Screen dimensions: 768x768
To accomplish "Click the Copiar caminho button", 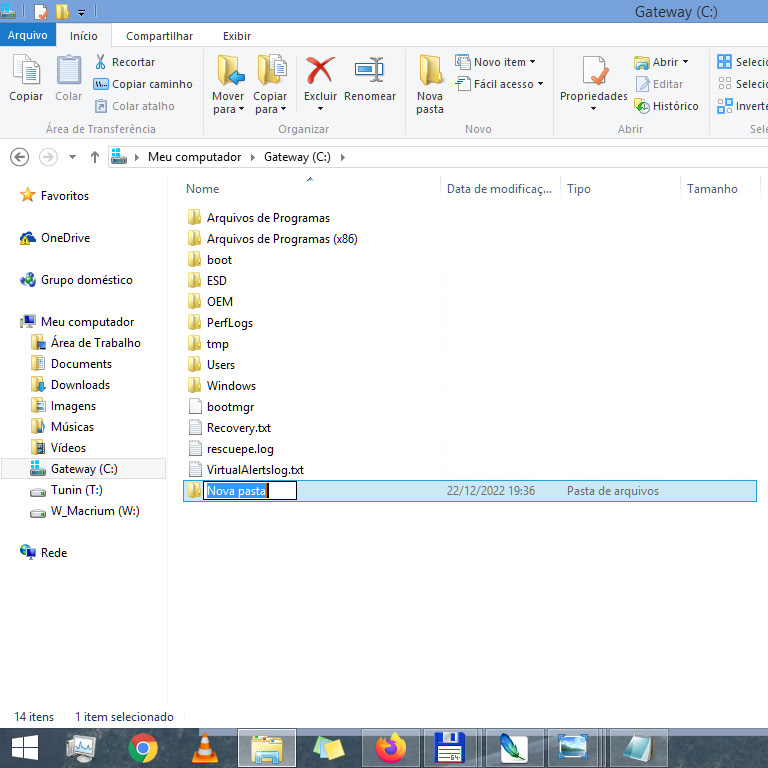I will pyautogui.click(x=143, y=84).
